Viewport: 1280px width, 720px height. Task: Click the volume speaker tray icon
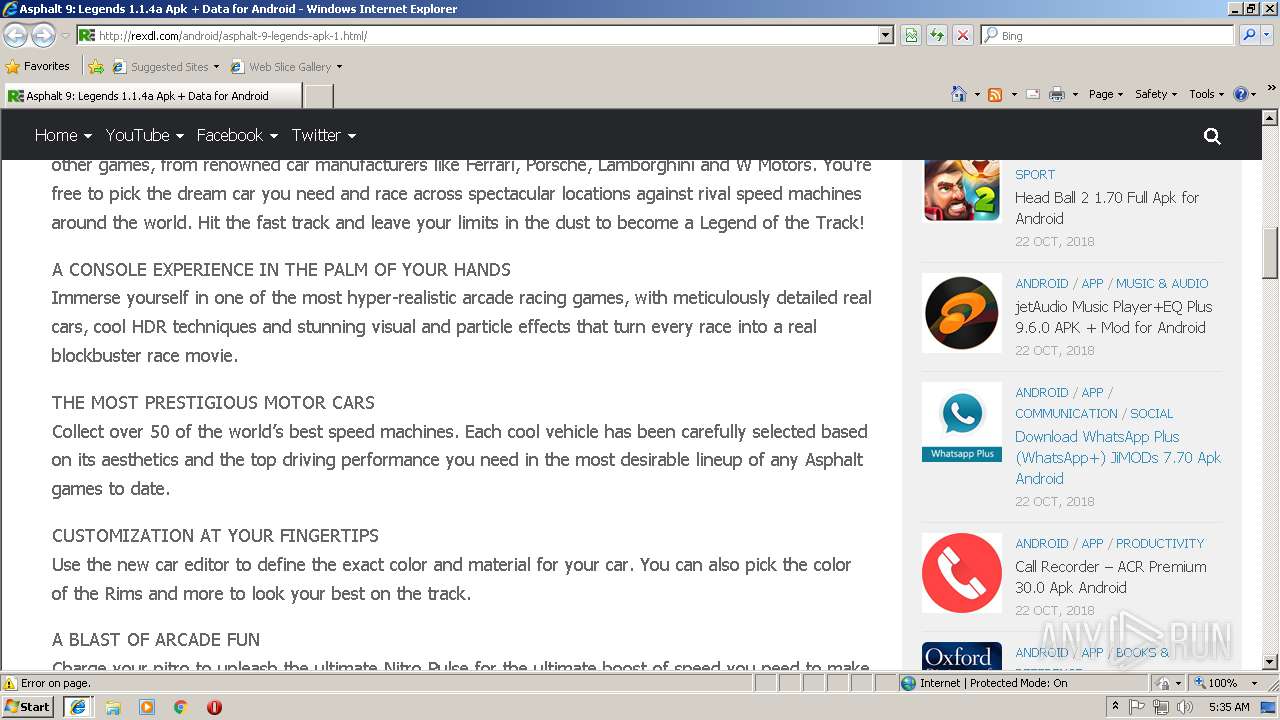[1183, 707]
